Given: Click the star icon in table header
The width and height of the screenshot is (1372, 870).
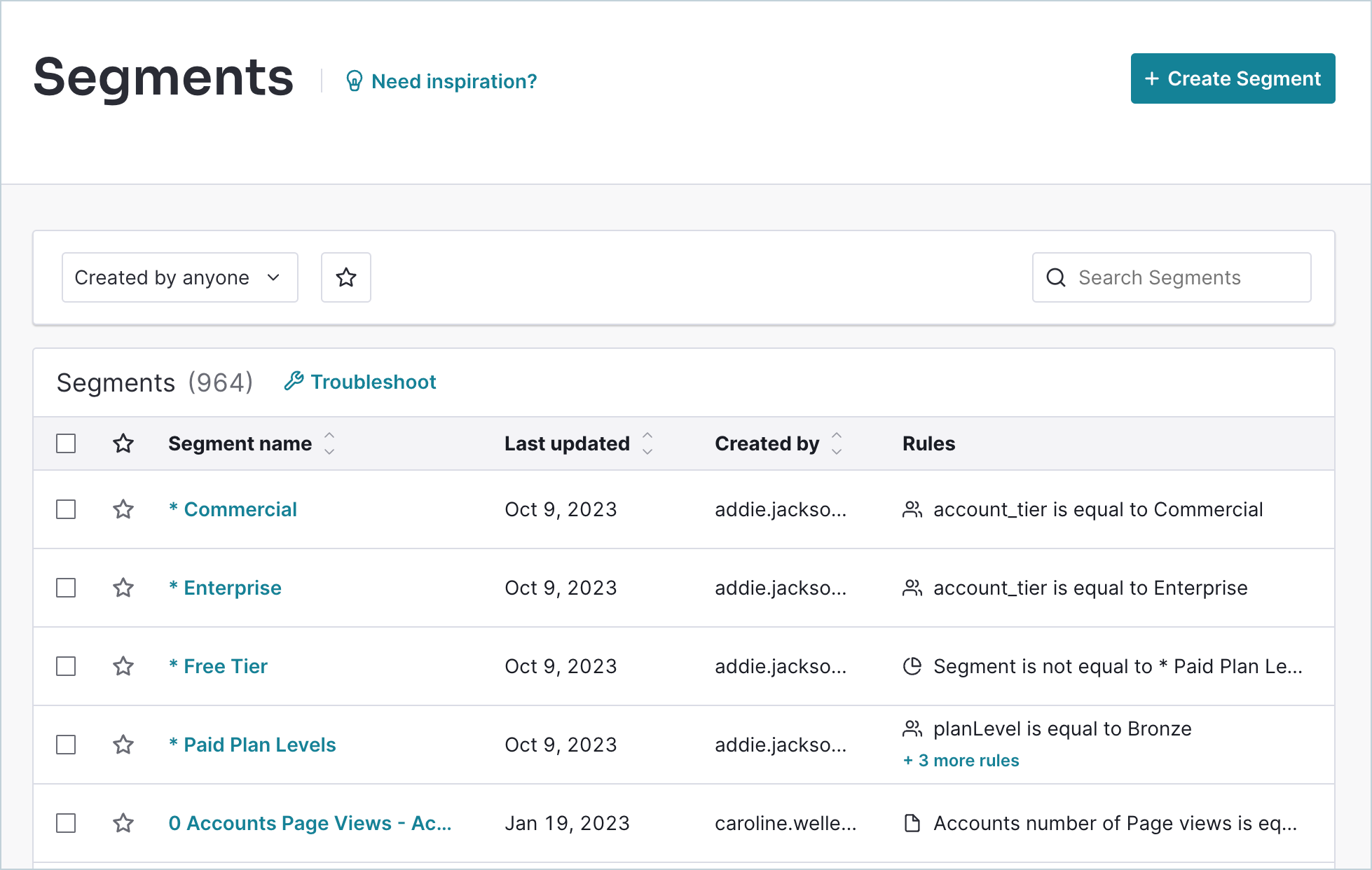Looking at the screenshot, I should click(123, 443).
